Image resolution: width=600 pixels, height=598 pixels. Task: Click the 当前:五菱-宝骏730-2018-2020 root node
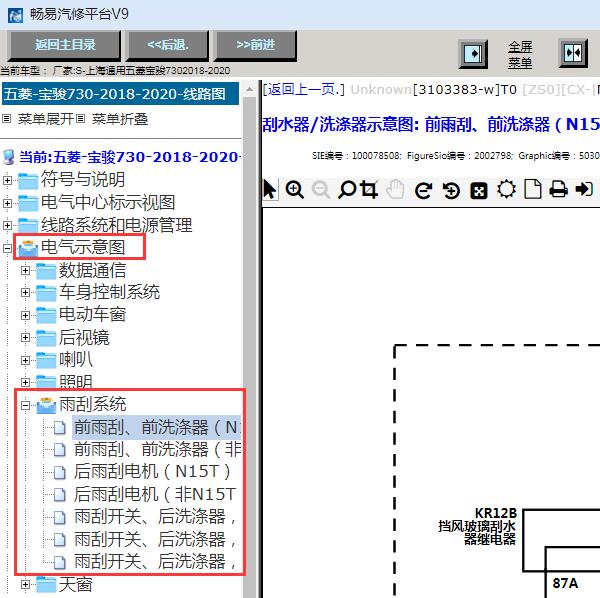click(x=129, y=157)
